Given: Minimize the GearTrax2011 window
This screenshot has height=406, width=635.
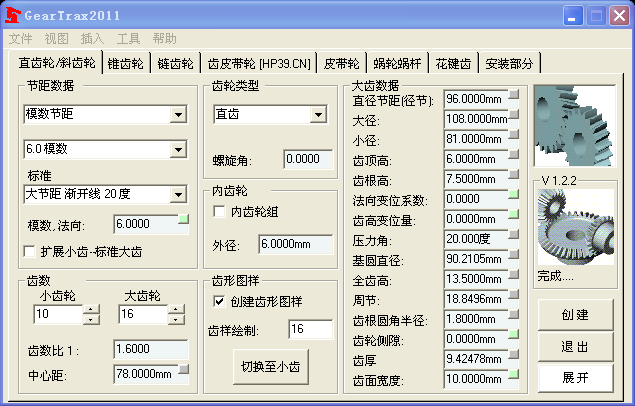Looking at the screenshot, I should [x=572, y=16].
